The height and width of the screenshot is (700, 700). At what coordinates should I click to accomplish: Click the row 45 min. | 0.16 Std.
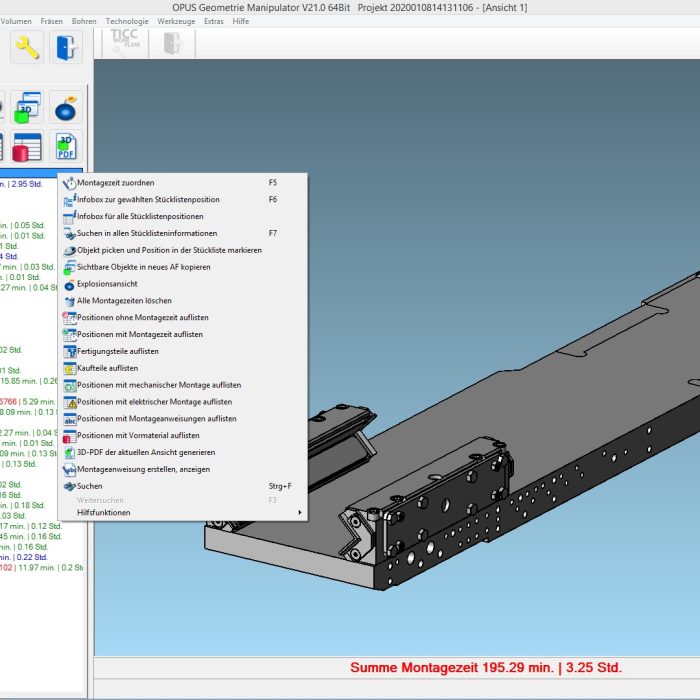pyautogui.click(x=31, y=536)
